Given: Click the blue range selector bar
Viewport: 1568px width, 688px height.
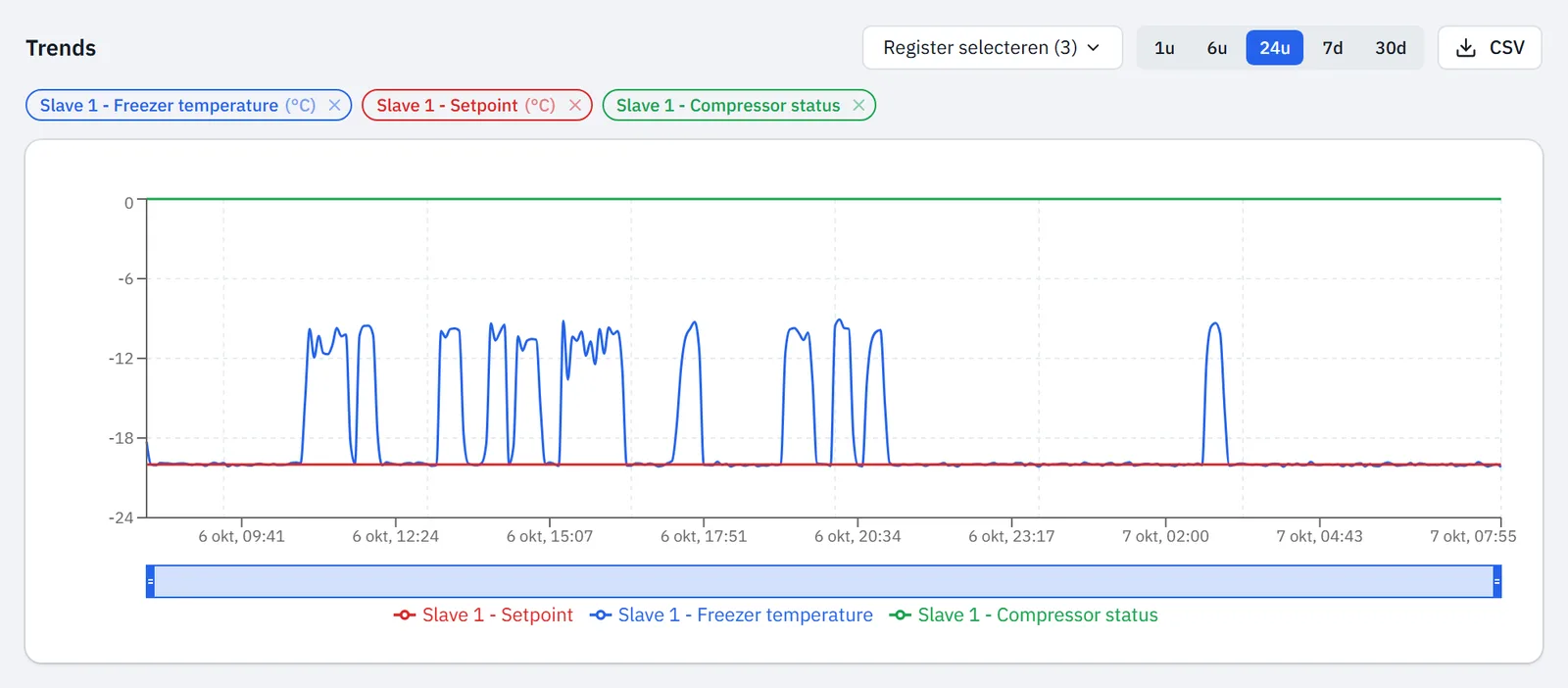Looking at the screenshot, I should coord(823,581).
